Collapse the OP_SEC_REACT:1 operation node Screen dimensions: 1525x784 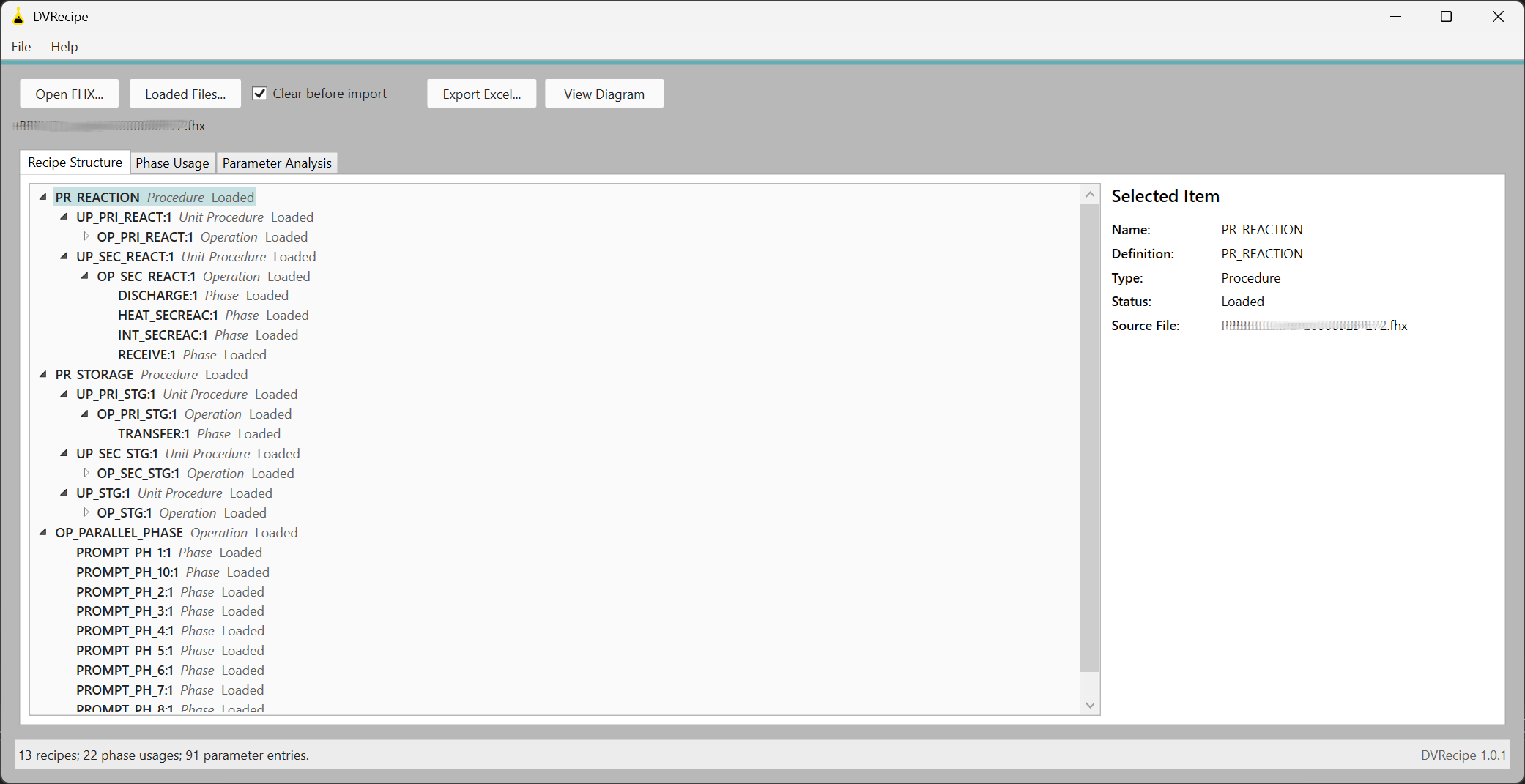(x=85, y=276)
